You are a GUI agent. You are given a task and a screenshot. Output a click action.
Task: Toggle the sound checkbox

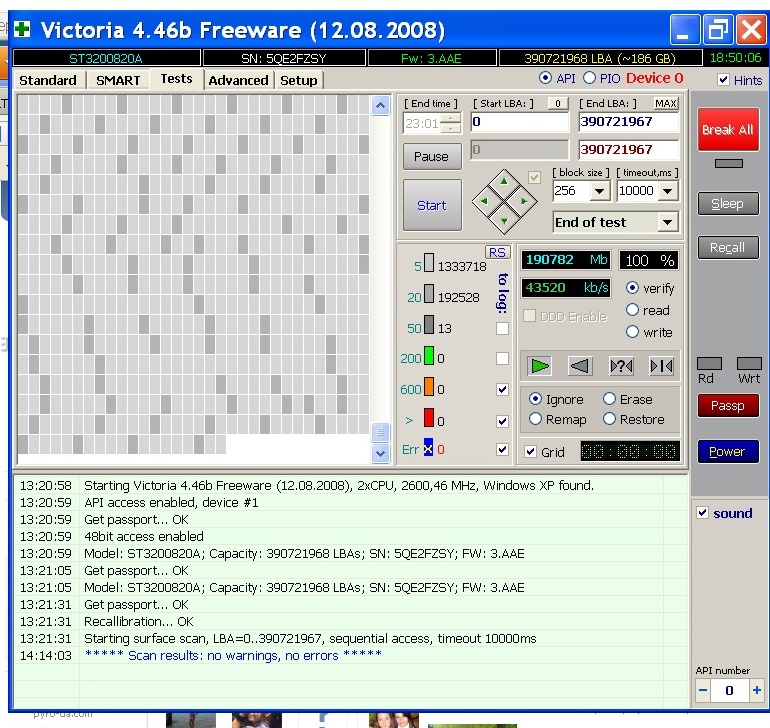(702, 513)
